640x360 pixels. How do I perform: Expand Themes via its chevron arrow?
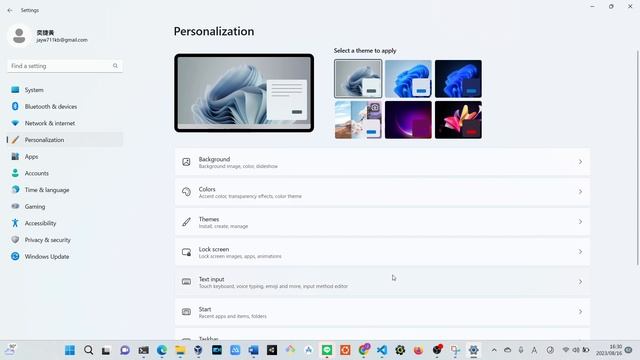point(580,222)
